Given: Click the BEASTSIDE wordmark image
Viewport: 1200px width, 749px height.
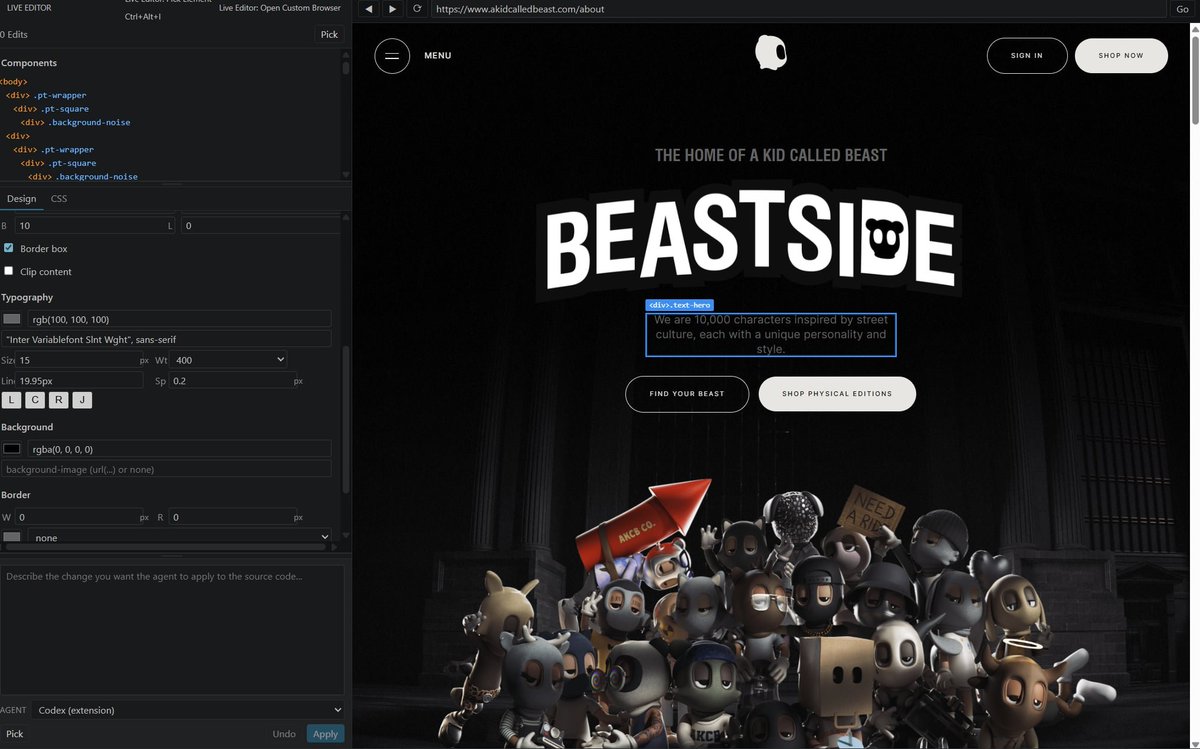Looking at the screenshot, I should pyautogui.click(x=750, y=244).
